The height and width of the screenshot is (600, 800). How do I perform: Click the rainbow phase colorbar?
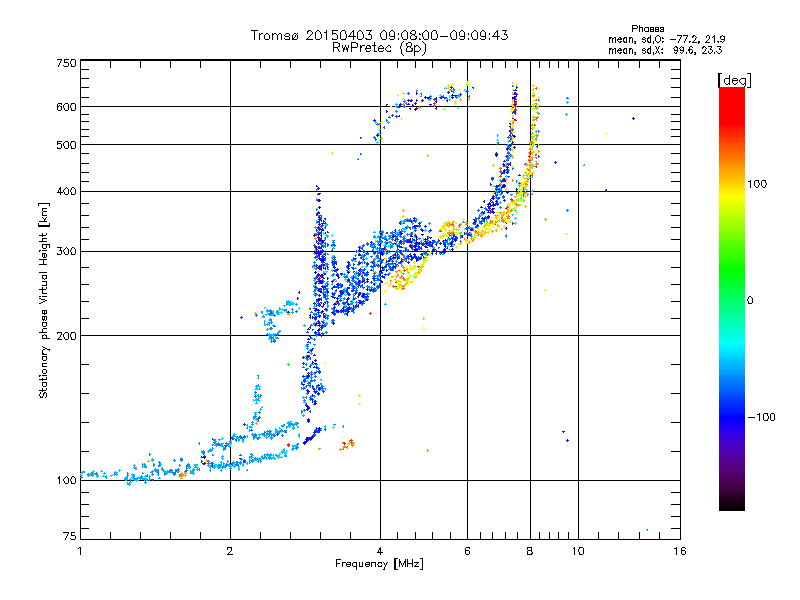732,298
